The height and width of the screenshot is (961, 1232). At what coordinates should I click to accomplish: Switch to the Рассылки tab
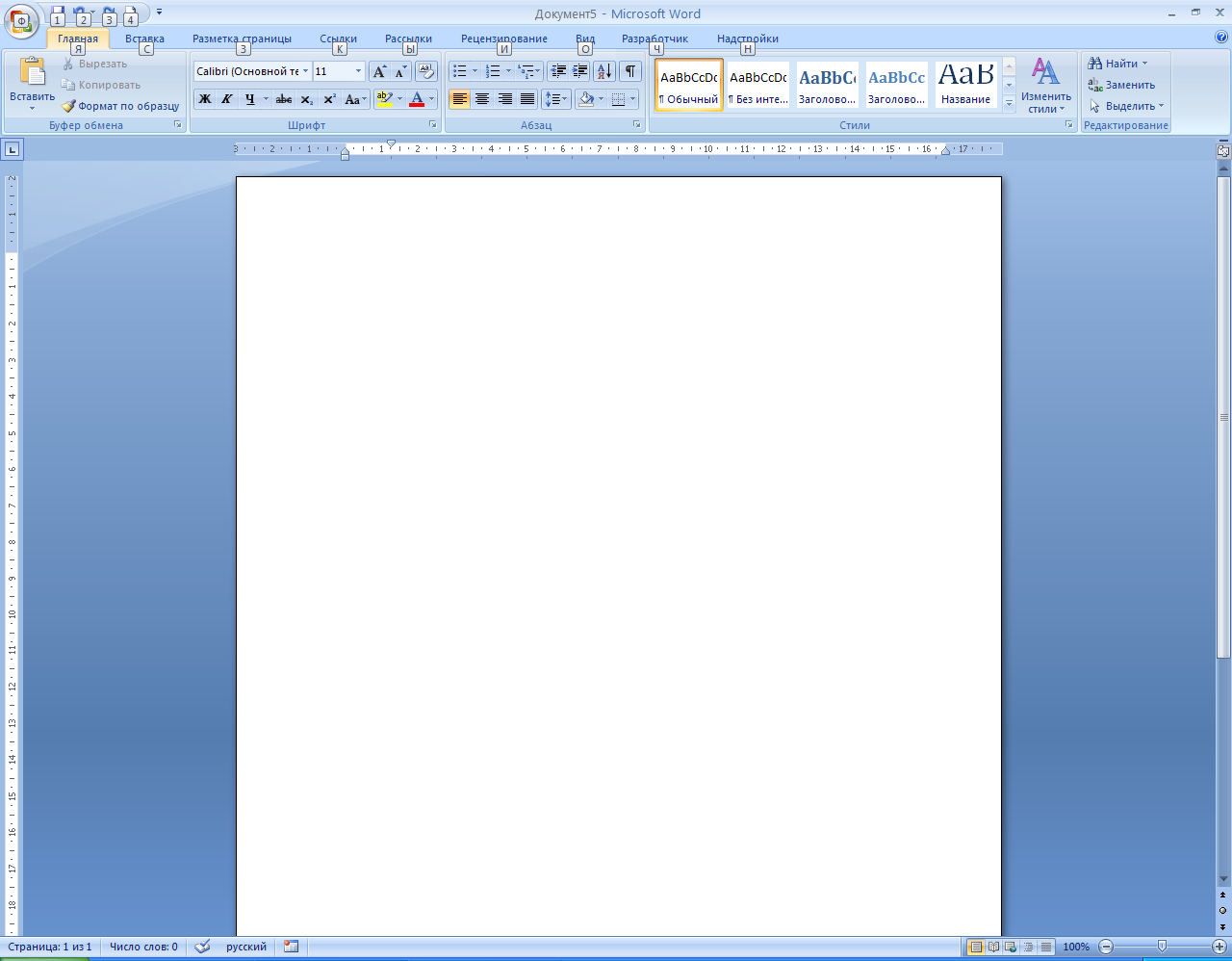[408, 39]
